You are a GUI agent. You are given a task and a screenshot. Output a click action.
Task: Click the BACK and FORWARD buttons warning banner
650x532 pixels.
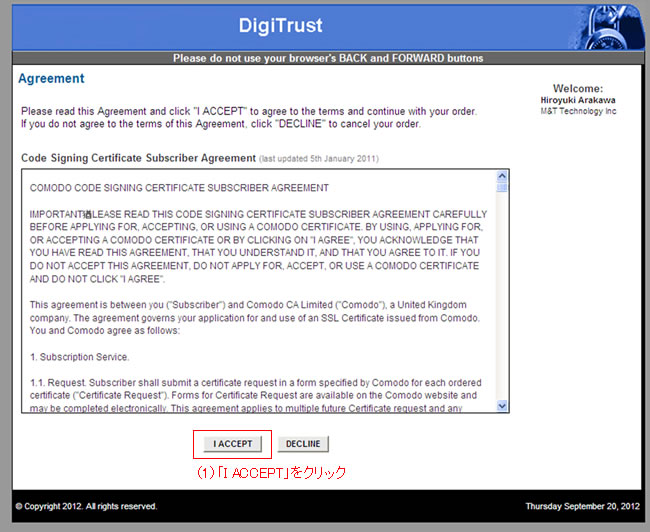tap(328, 58)
